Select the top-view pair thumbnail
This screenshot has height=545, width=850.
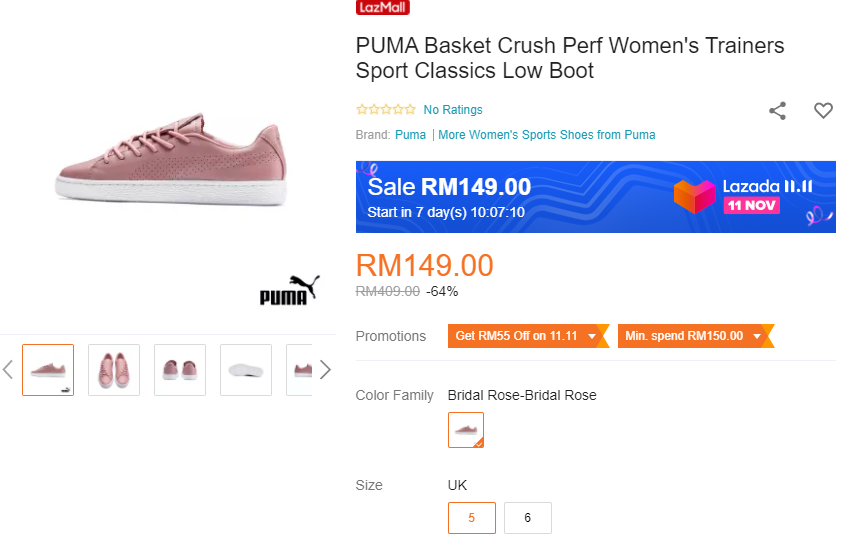tap(114, 370)
